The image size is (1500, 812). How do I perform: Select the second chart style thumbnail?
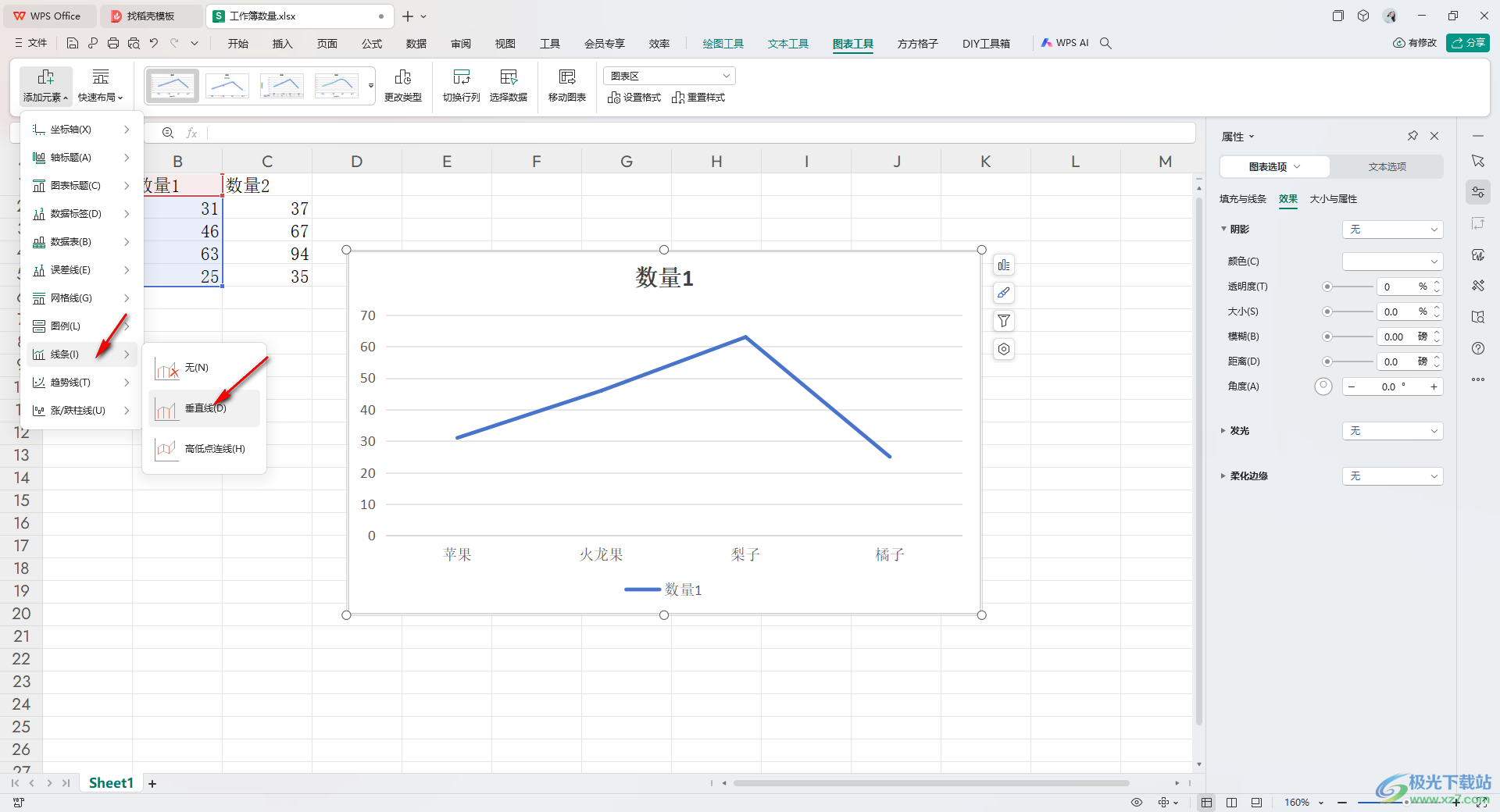(x=227, y=85)
